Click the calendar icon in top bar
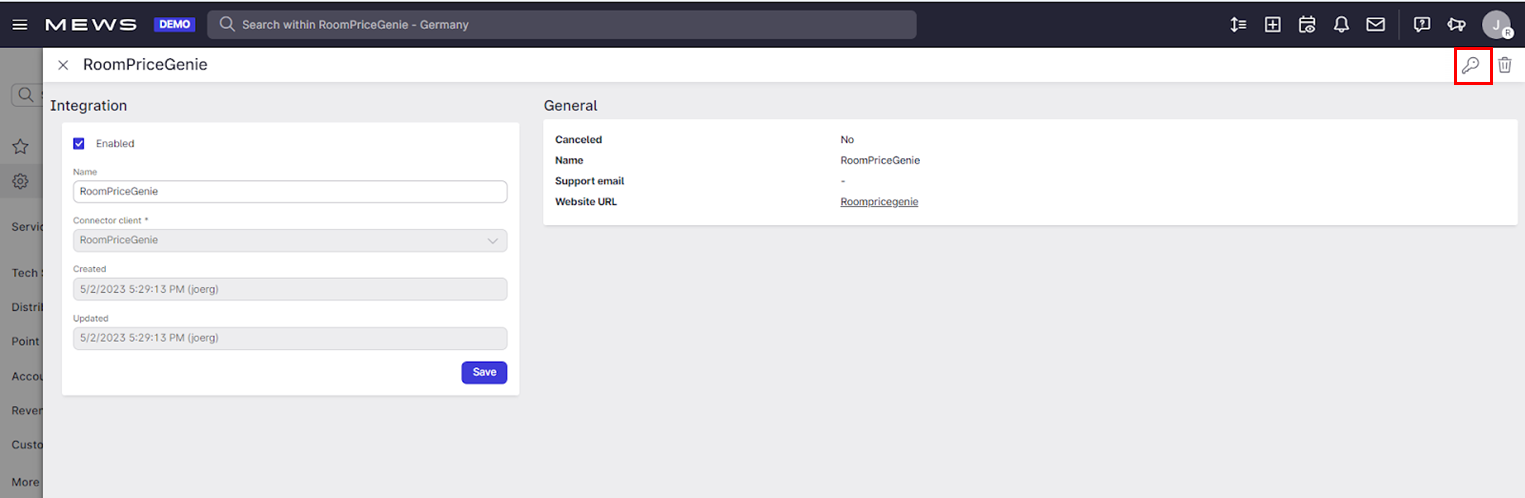This screenshot has height=498, width=1525. click(x=1307, y=25)
